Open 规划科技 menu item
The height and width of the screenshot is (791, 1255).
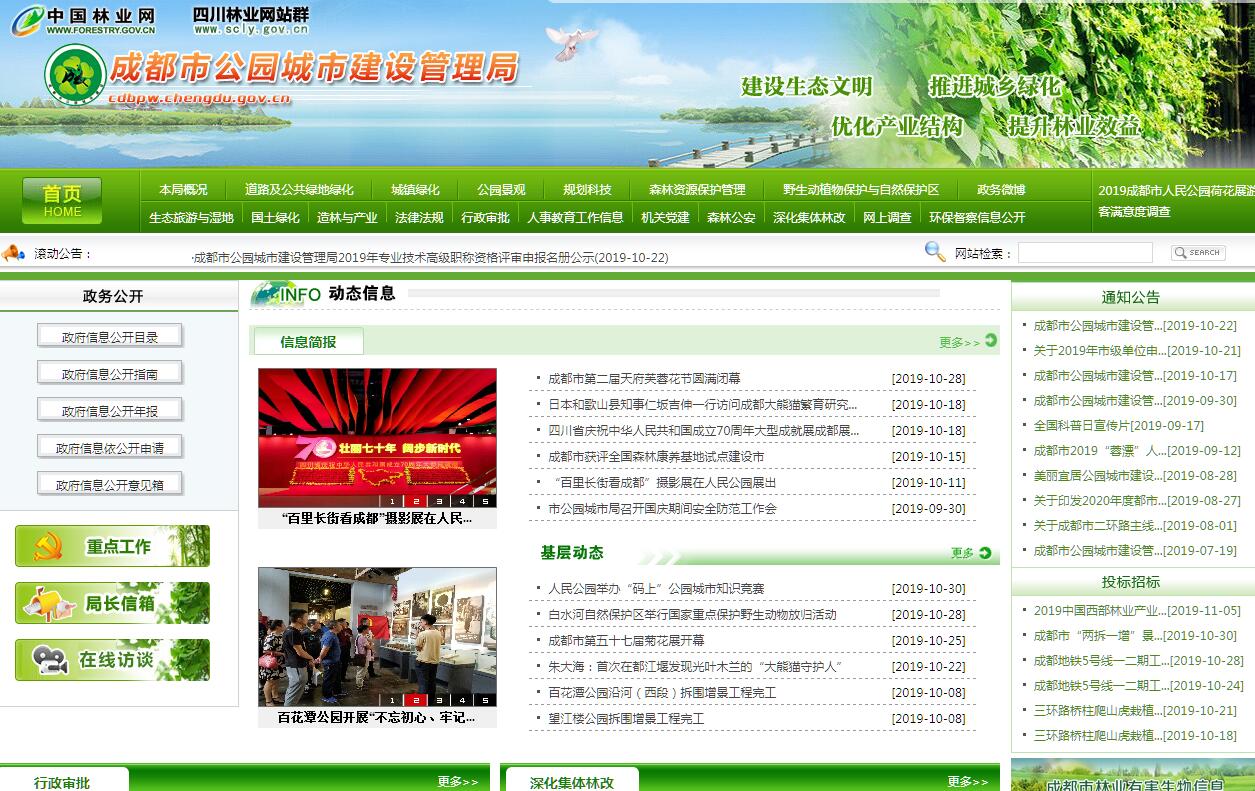click(587, 190)
